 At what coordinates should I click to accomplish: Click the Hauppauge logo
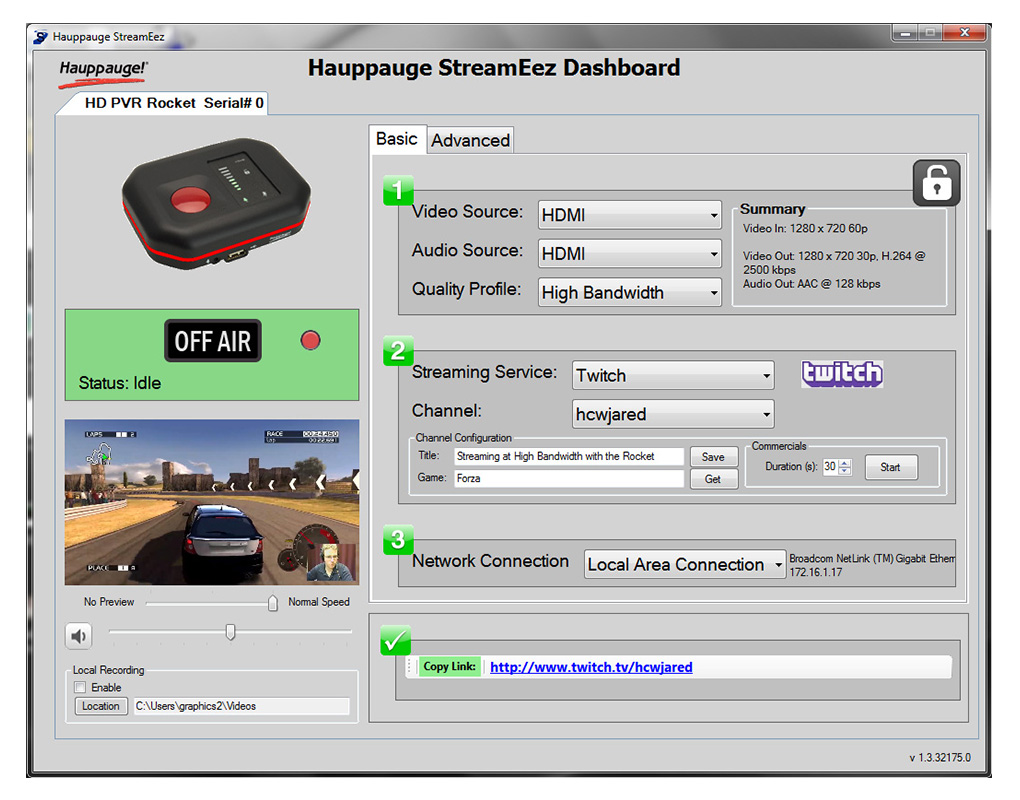103,69
